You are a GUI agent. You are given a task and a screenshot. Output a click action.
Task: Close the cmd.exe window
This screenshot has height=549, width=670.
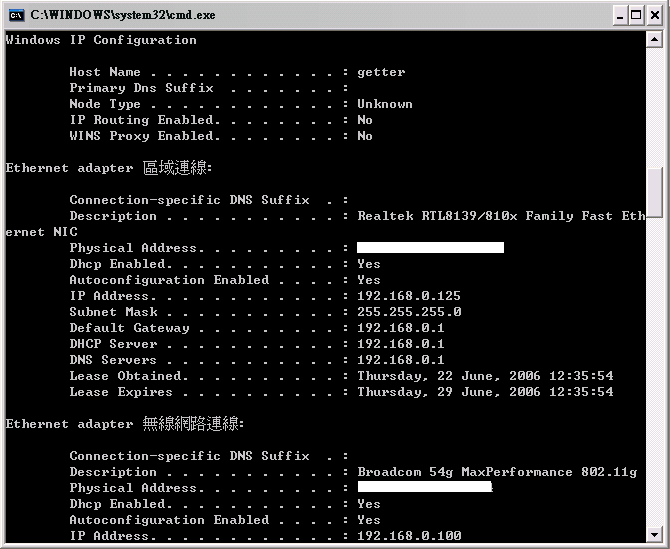[655, 16]
